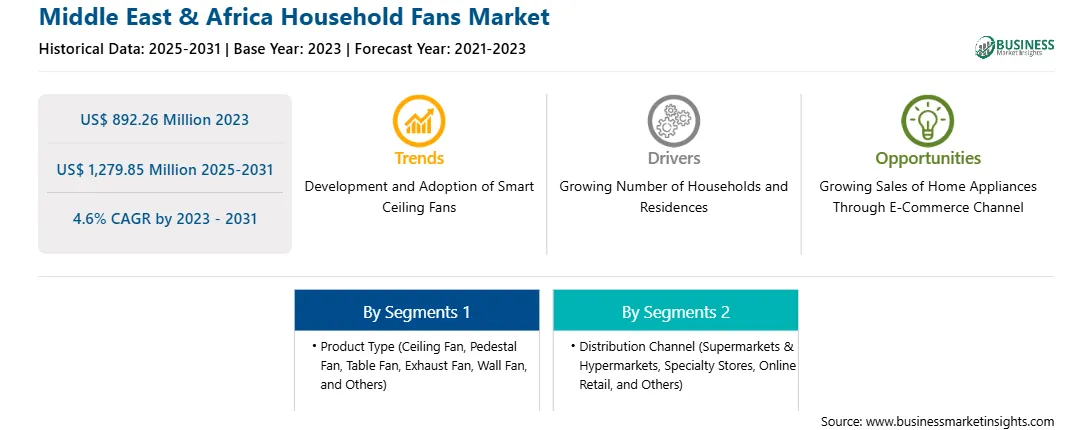The image size is (1092, 430).
Task: Click the Middle East & Africa Household Fans Market title
Action: coord(295,17)
